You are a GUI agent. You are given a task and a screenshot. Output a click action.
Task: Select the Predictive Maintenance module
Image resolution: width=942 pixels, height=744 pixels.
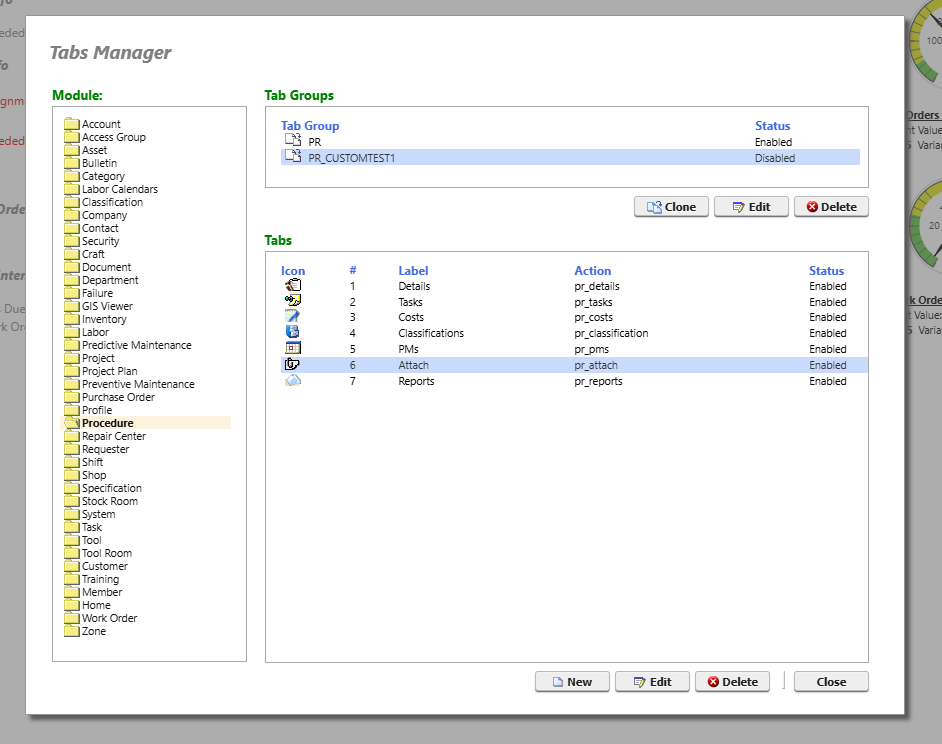coord(136,345)
